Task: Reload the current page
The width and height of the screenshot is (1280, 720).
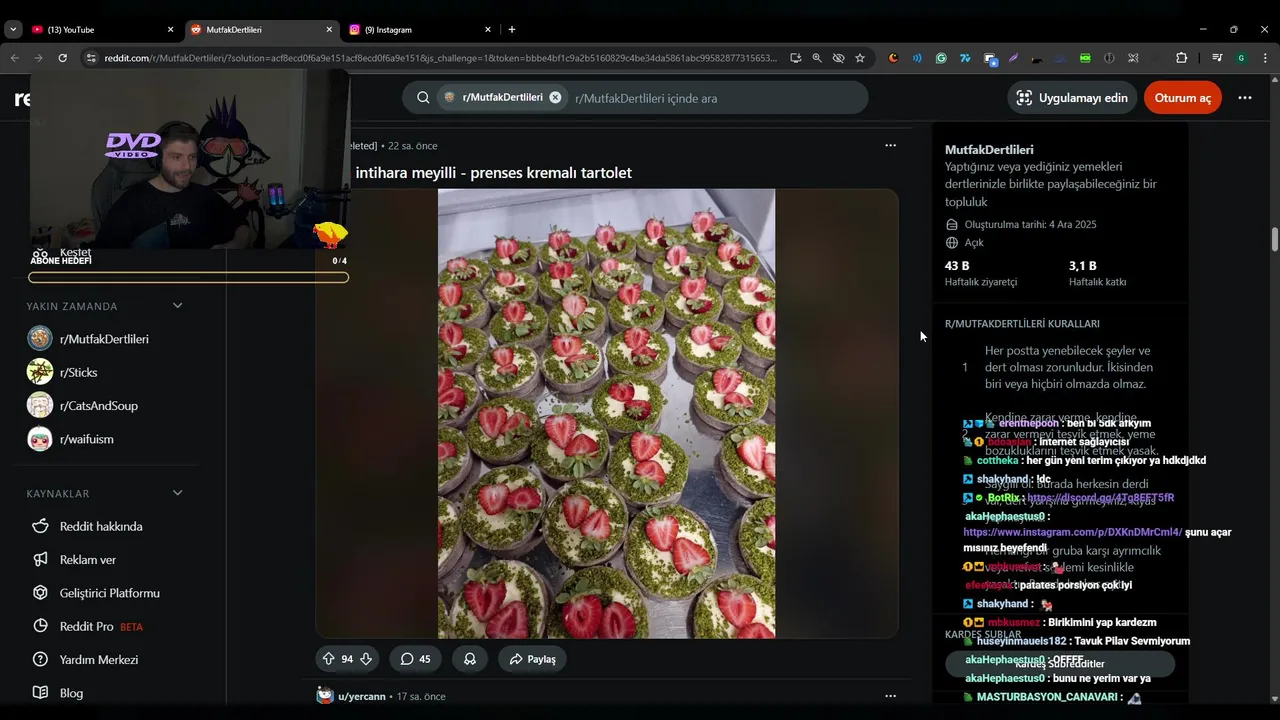Action: (x=62, y=58)
